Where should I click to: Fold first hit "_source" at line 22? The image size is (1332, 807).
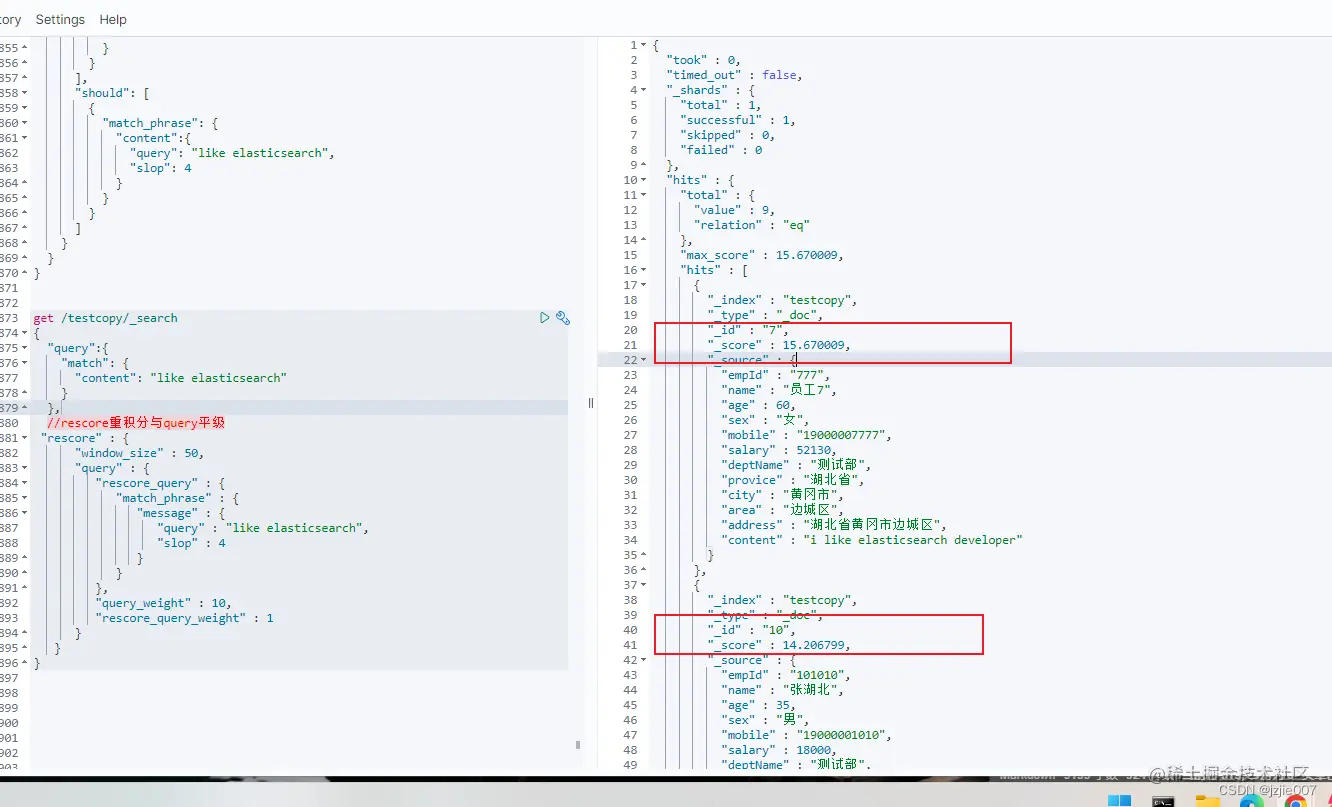(x=643, y=360)
